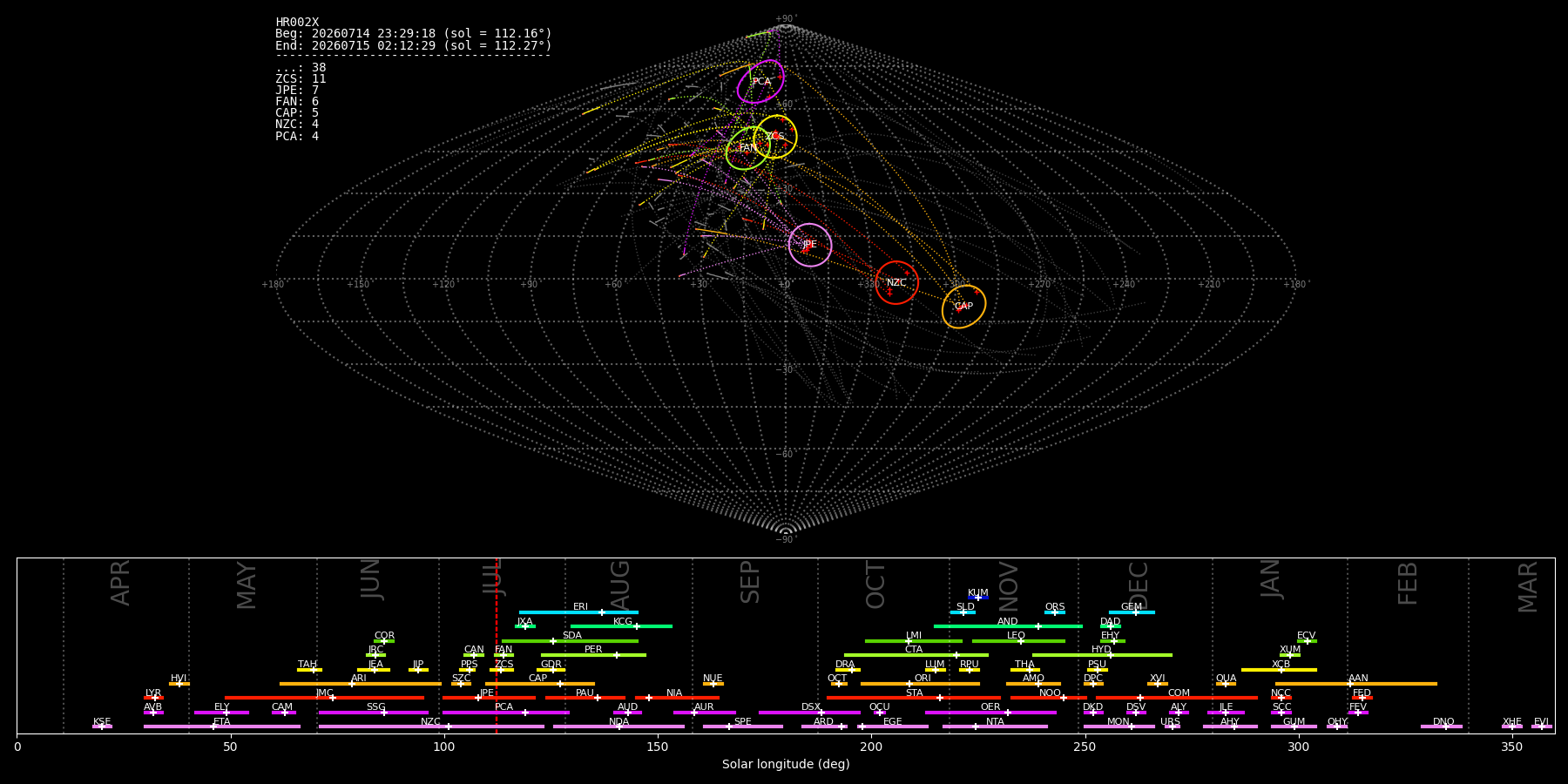Image resolution: width=1568 pixels, height=784 pixels.
Task: Click the PER shower bar
Action: coord(593,655)
